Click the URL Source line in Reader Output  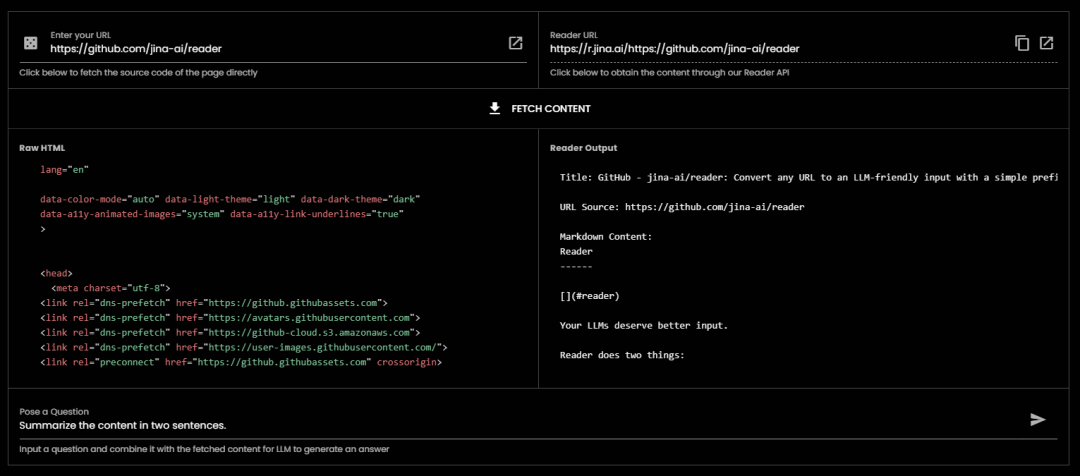coord(682,207)
